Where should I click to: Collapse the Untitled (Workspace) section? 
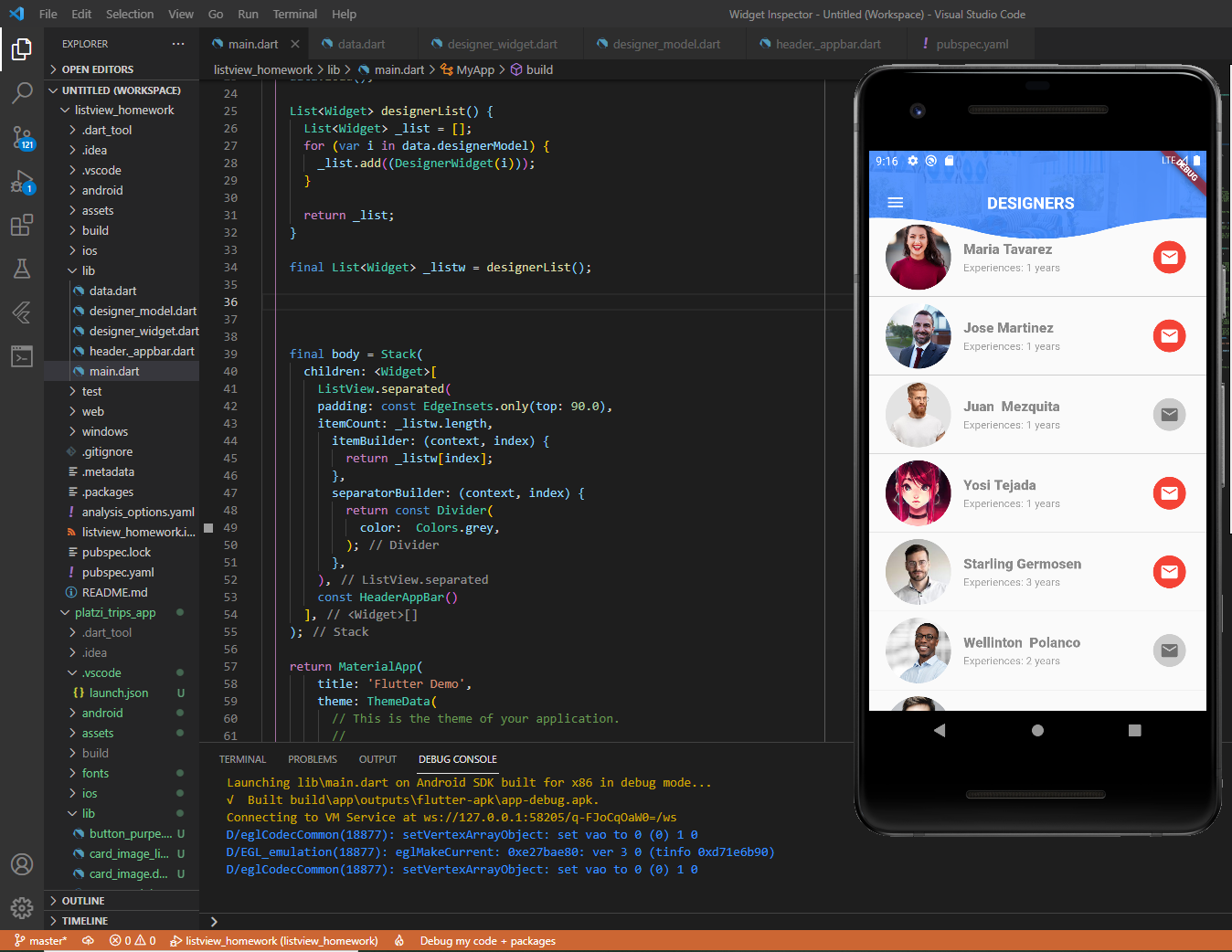(122, 90)
